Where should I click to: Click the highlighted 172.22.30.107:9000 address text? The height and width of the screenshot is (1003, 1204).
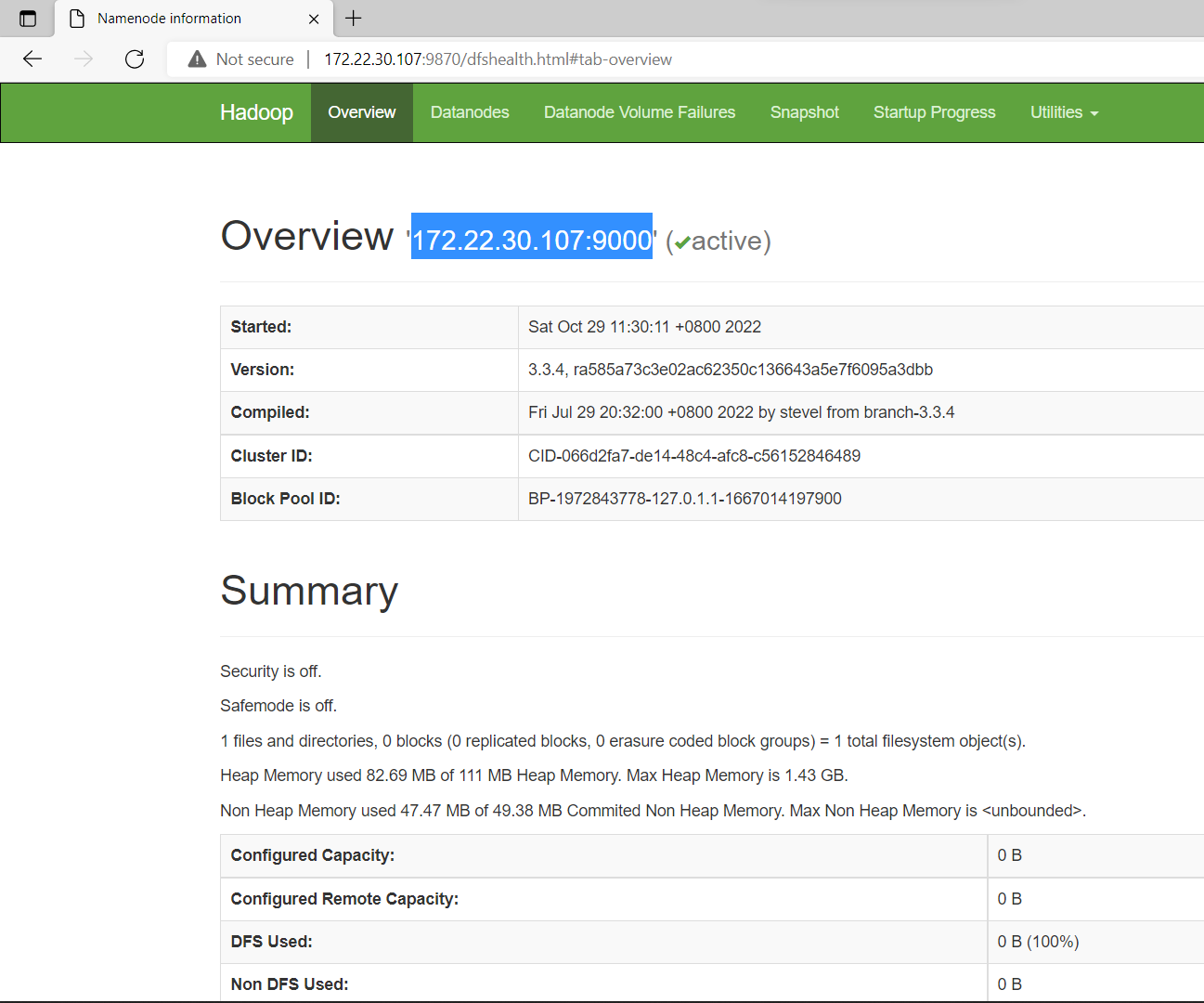[x=531, y=240]
